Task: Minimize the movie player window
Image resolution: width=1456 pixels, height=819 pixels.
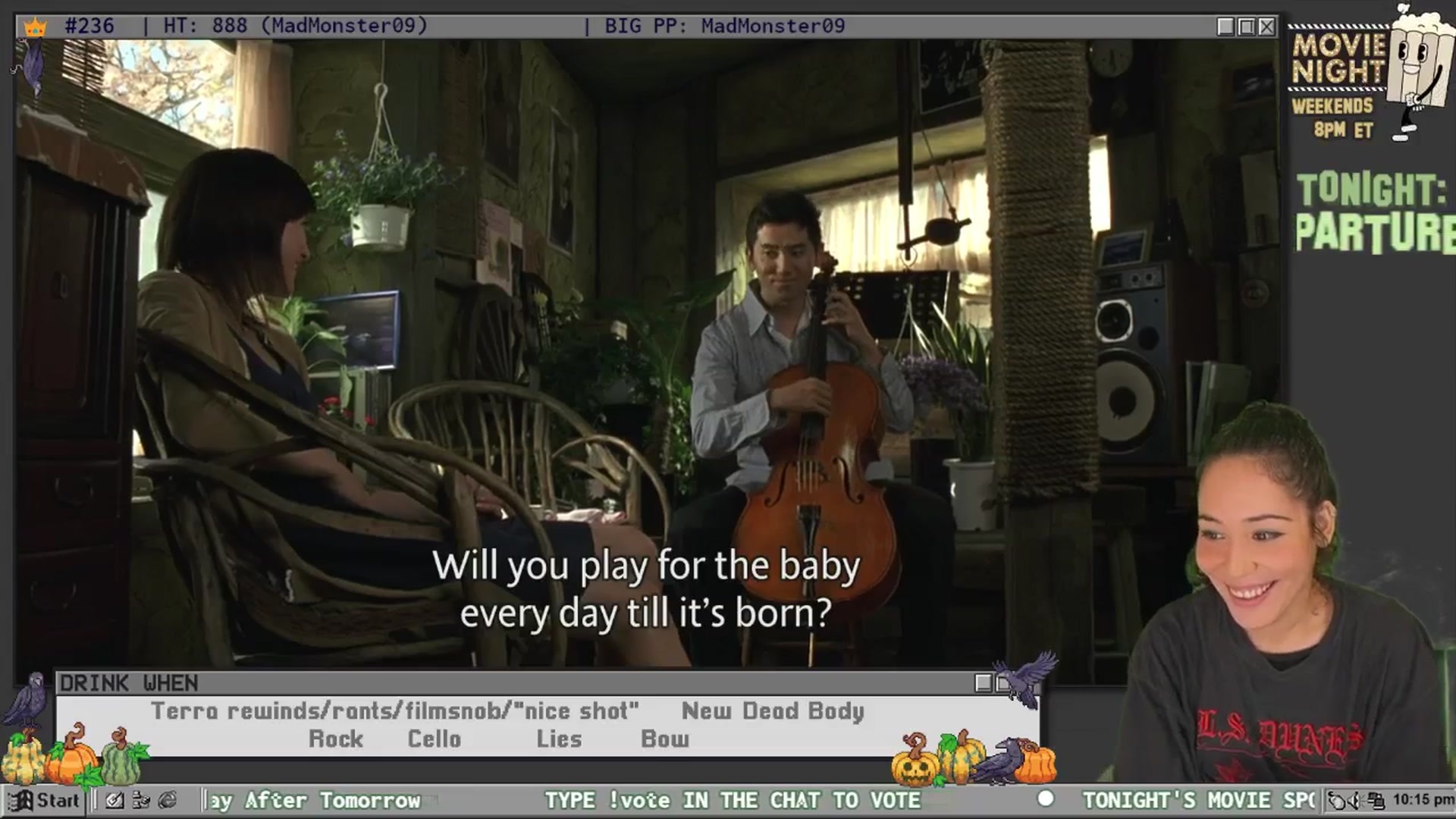Action: 1225,27
